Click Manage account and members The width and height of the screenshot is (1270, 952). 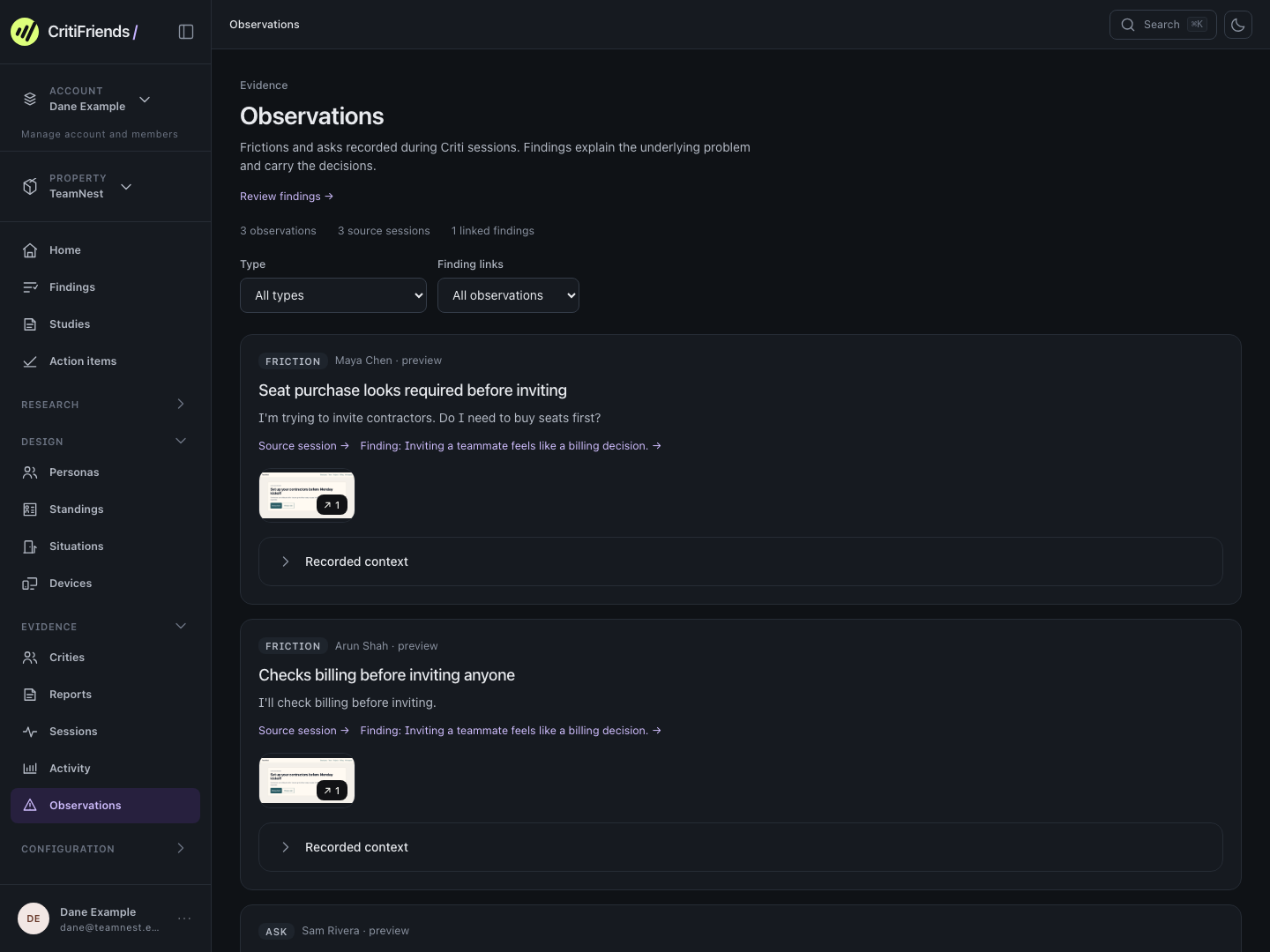coord(100,134)
